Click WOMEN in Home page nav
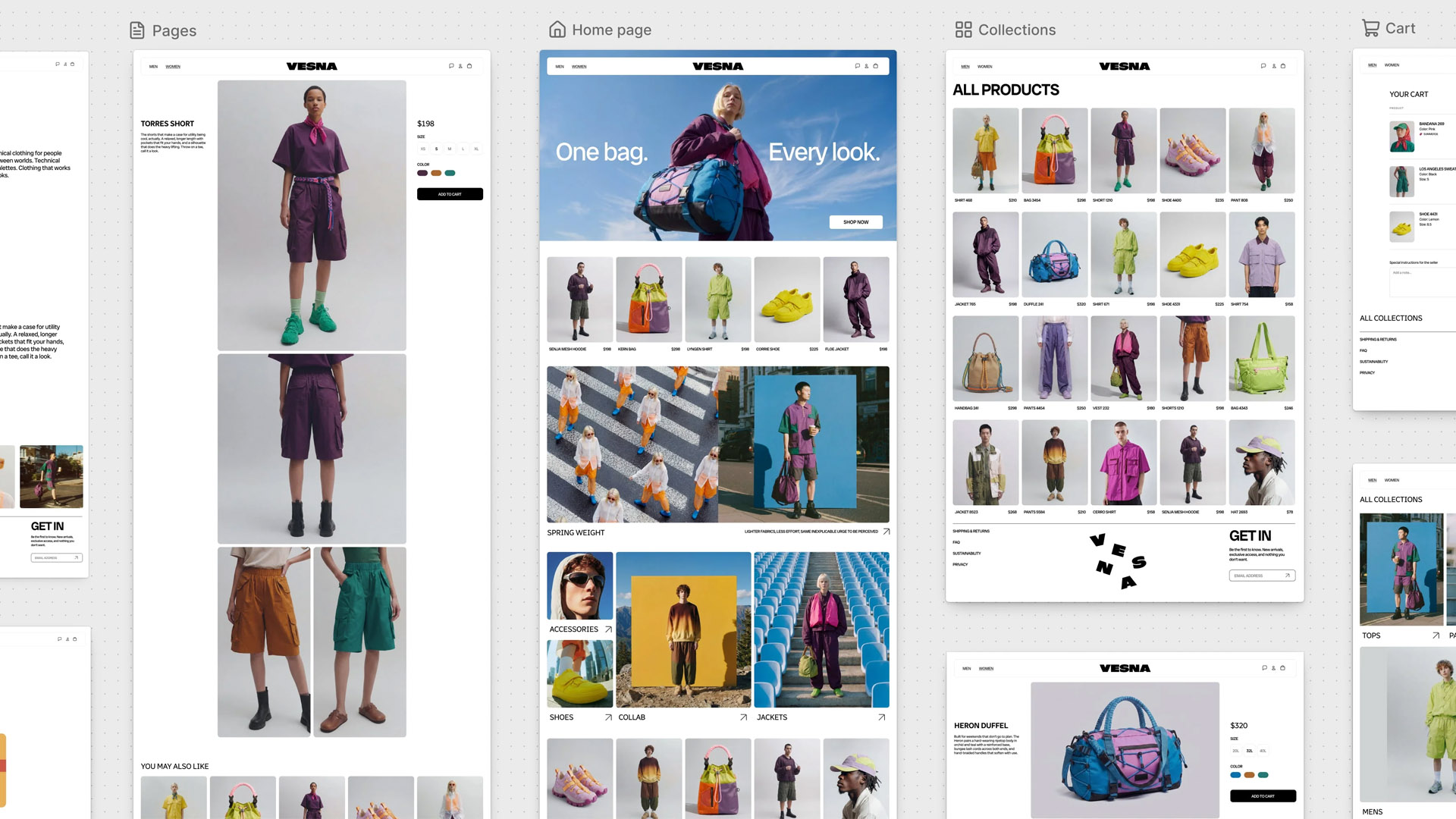 pos(579,67)
